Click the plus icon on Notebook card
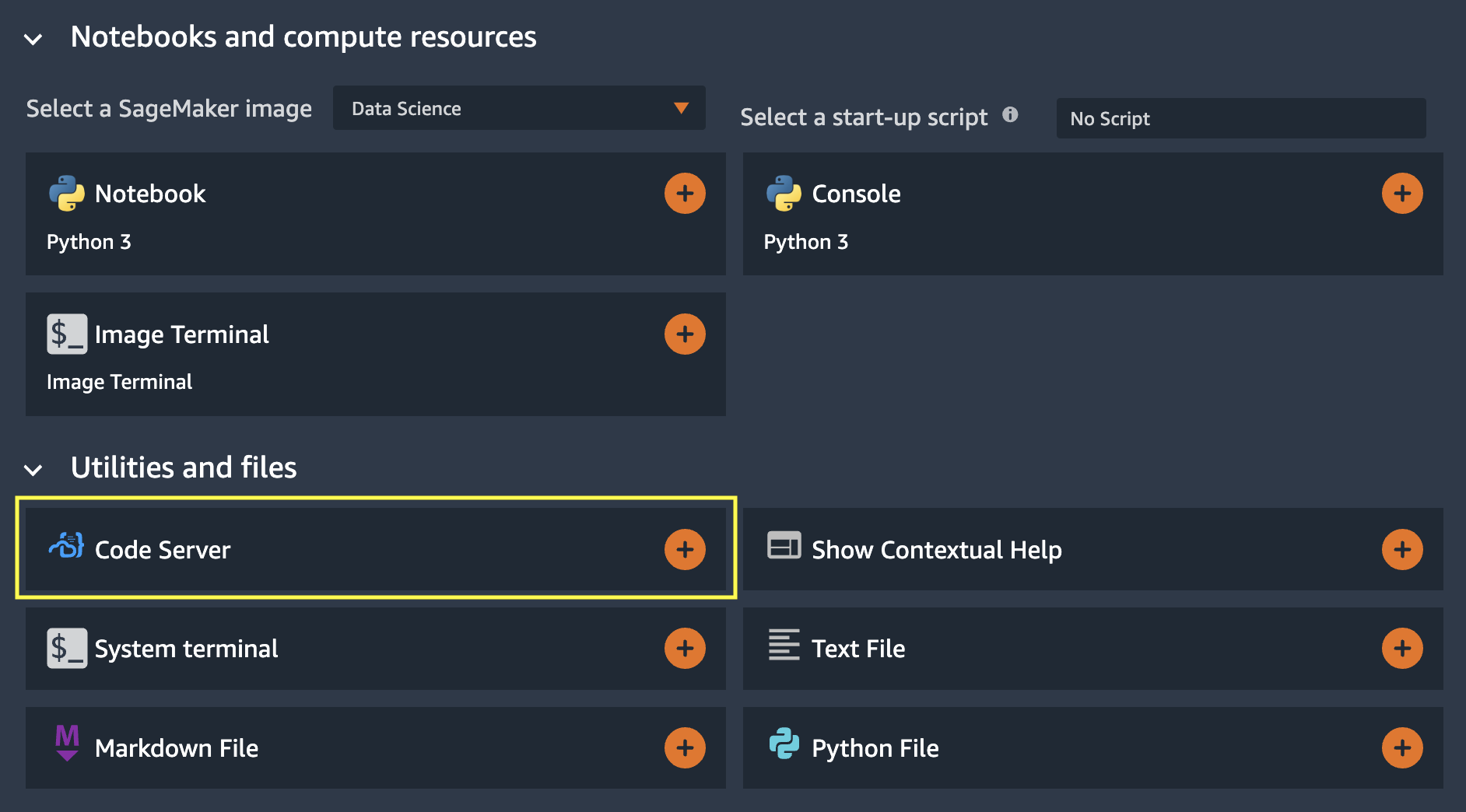 [685, 194]
